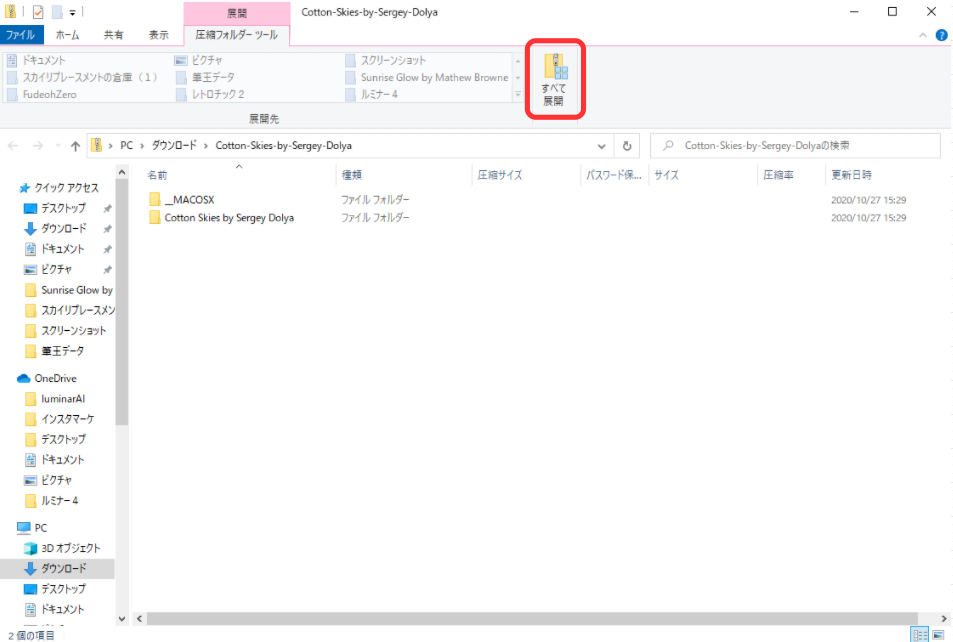Click the gallery scroll up arrow
This screenshot has height=642, width=953.
point(518,61)
